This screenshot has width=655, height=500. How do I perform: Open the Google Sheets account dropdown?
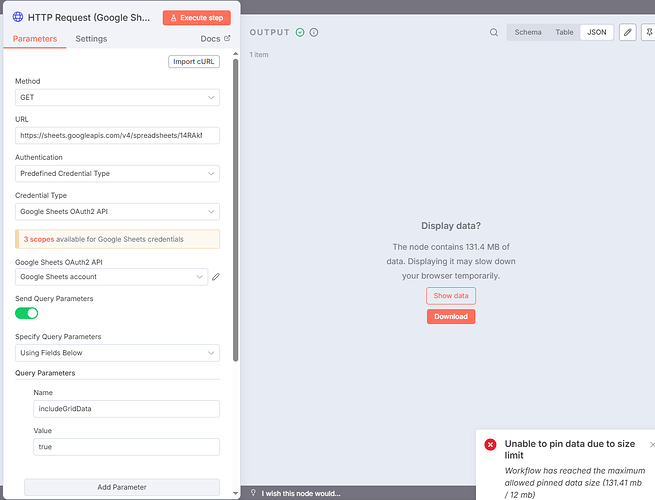click(x=112, y=277)
